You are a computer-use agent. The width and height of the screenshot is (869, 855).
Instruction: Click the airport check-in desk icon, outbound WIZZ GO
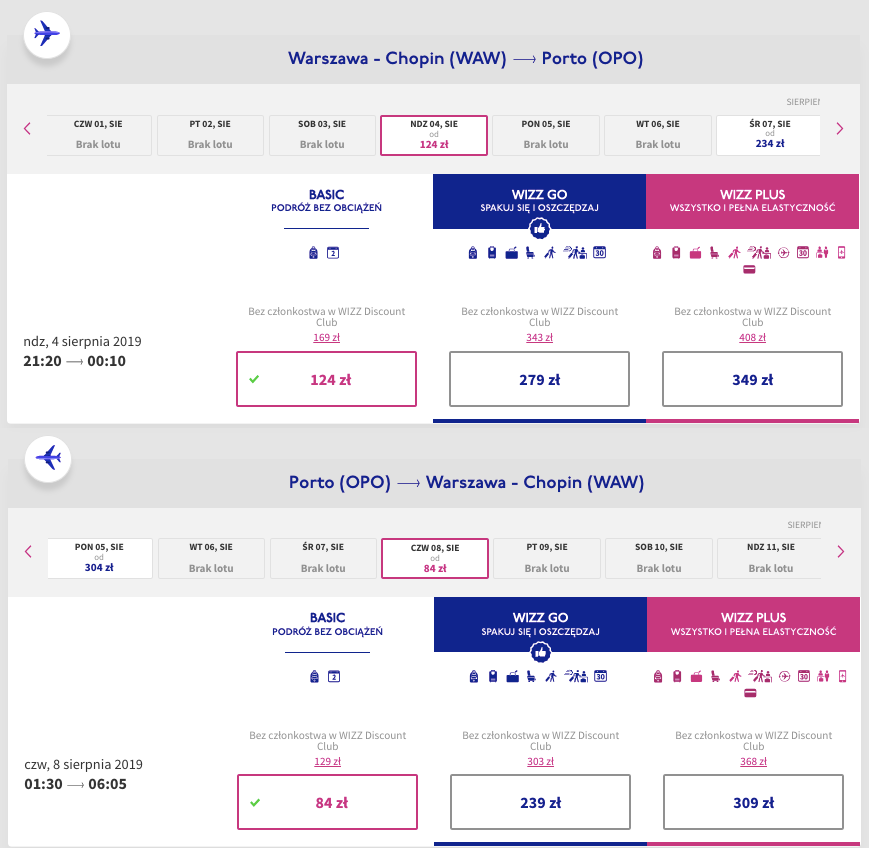coord(575,253)
